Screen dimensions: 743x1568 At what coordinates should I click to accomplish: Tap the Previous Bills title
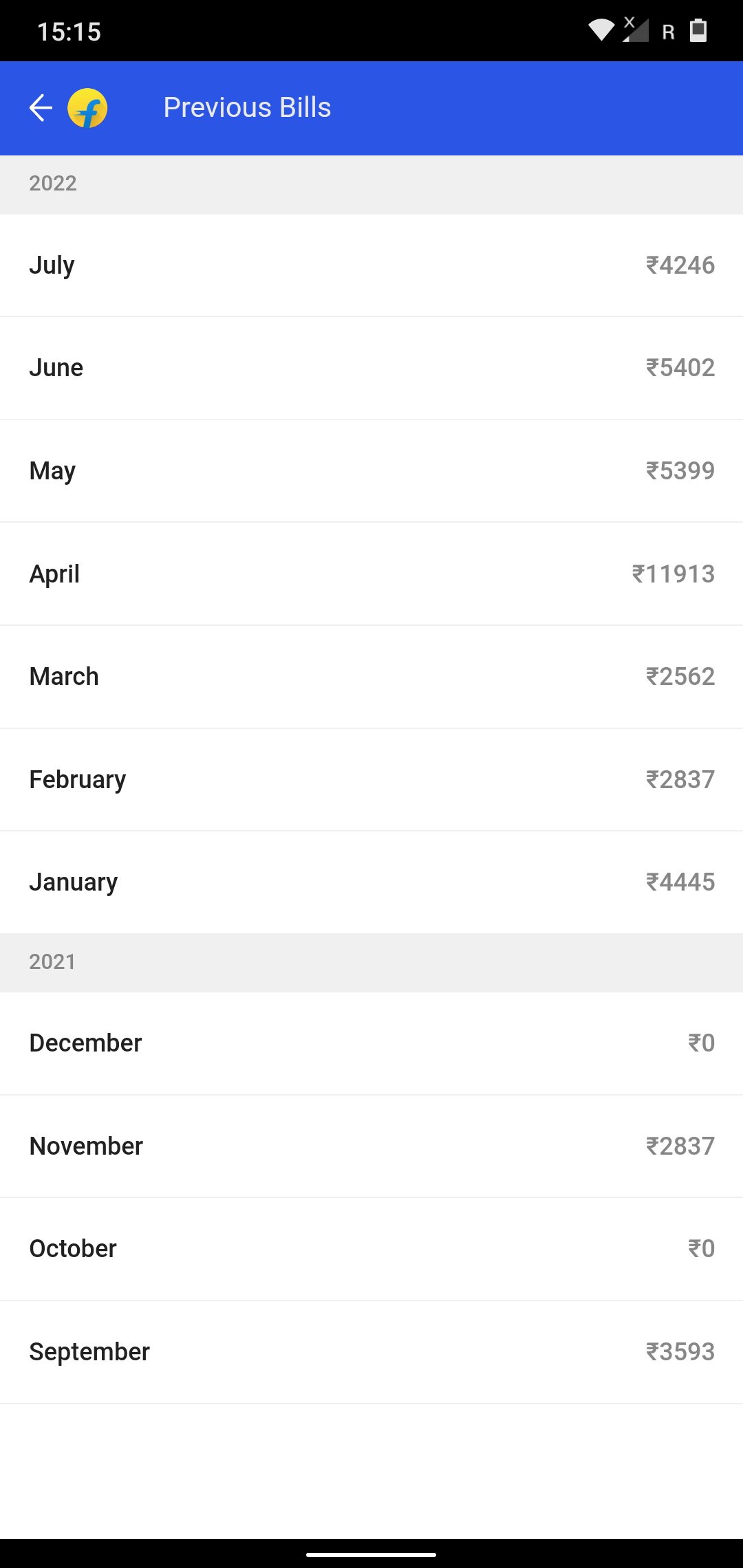pos(247,108)
